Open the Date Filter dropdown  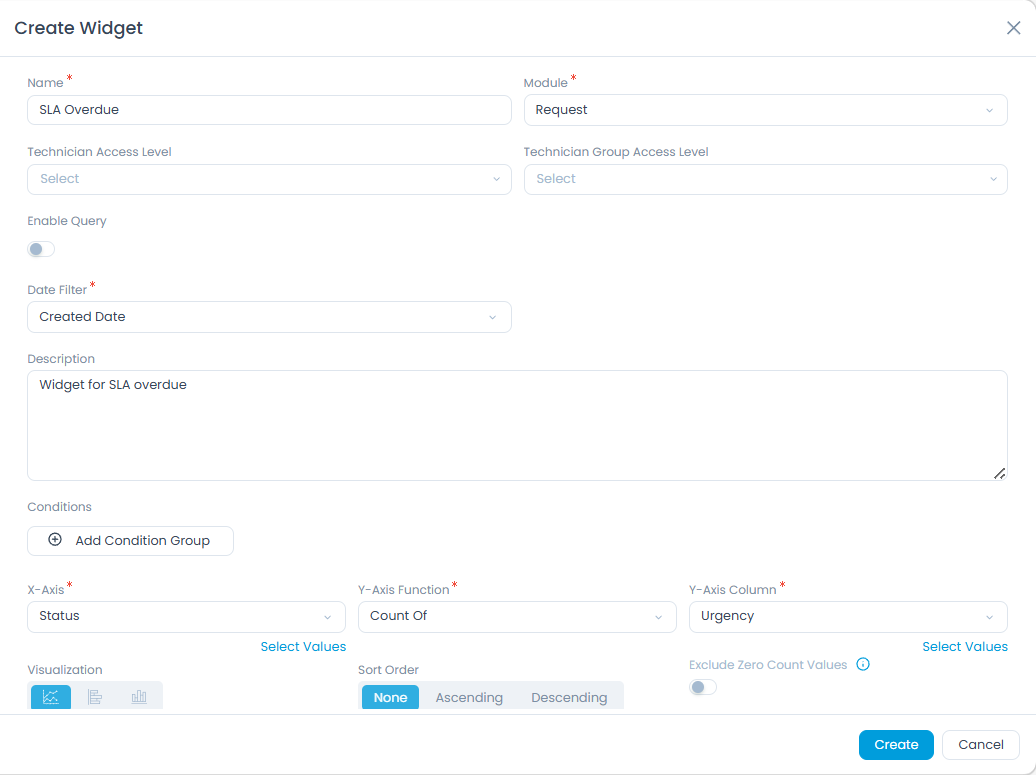(x=269, y=316)
